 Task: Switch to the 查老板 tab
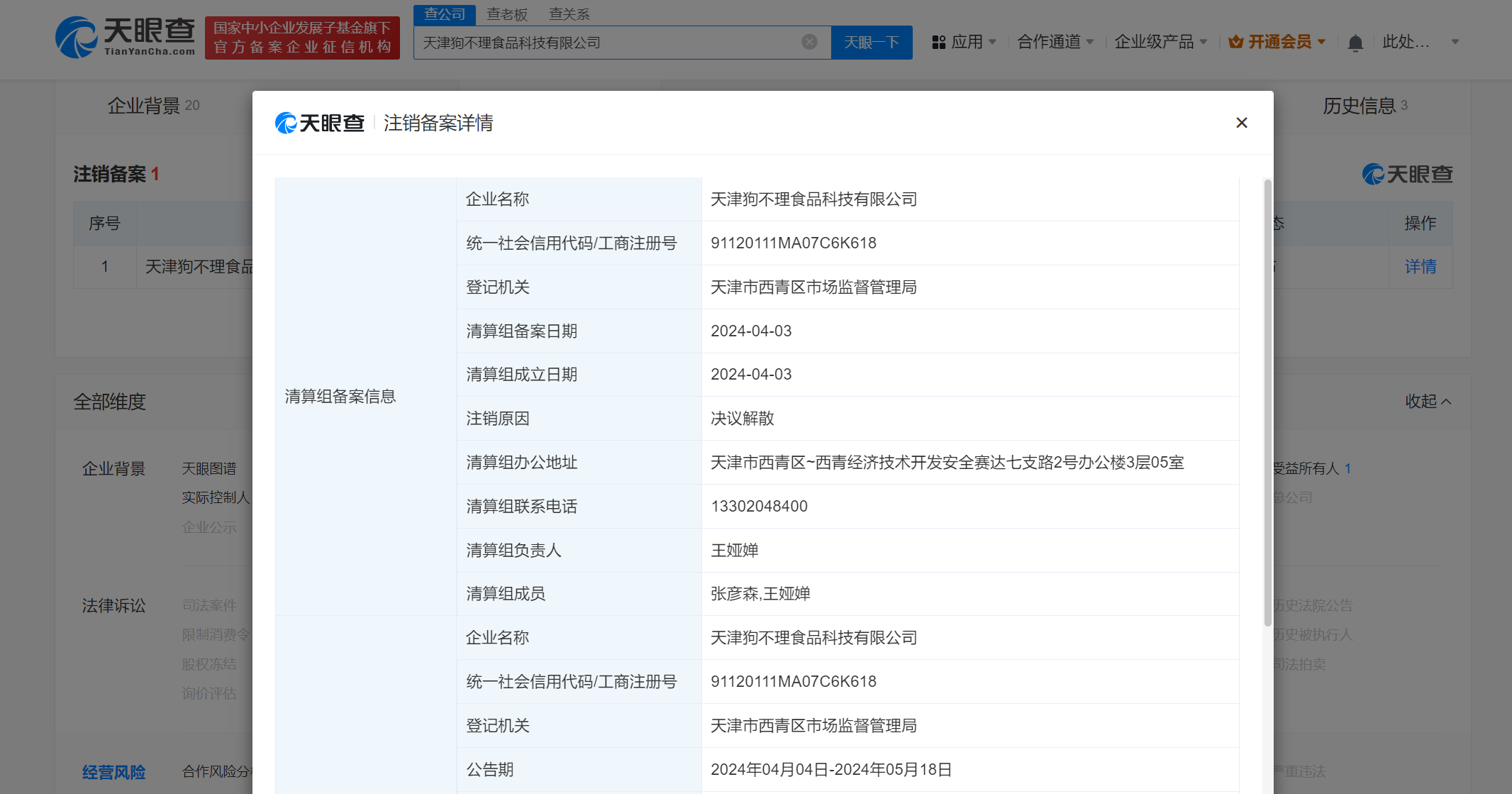click(x=506, y=13)
